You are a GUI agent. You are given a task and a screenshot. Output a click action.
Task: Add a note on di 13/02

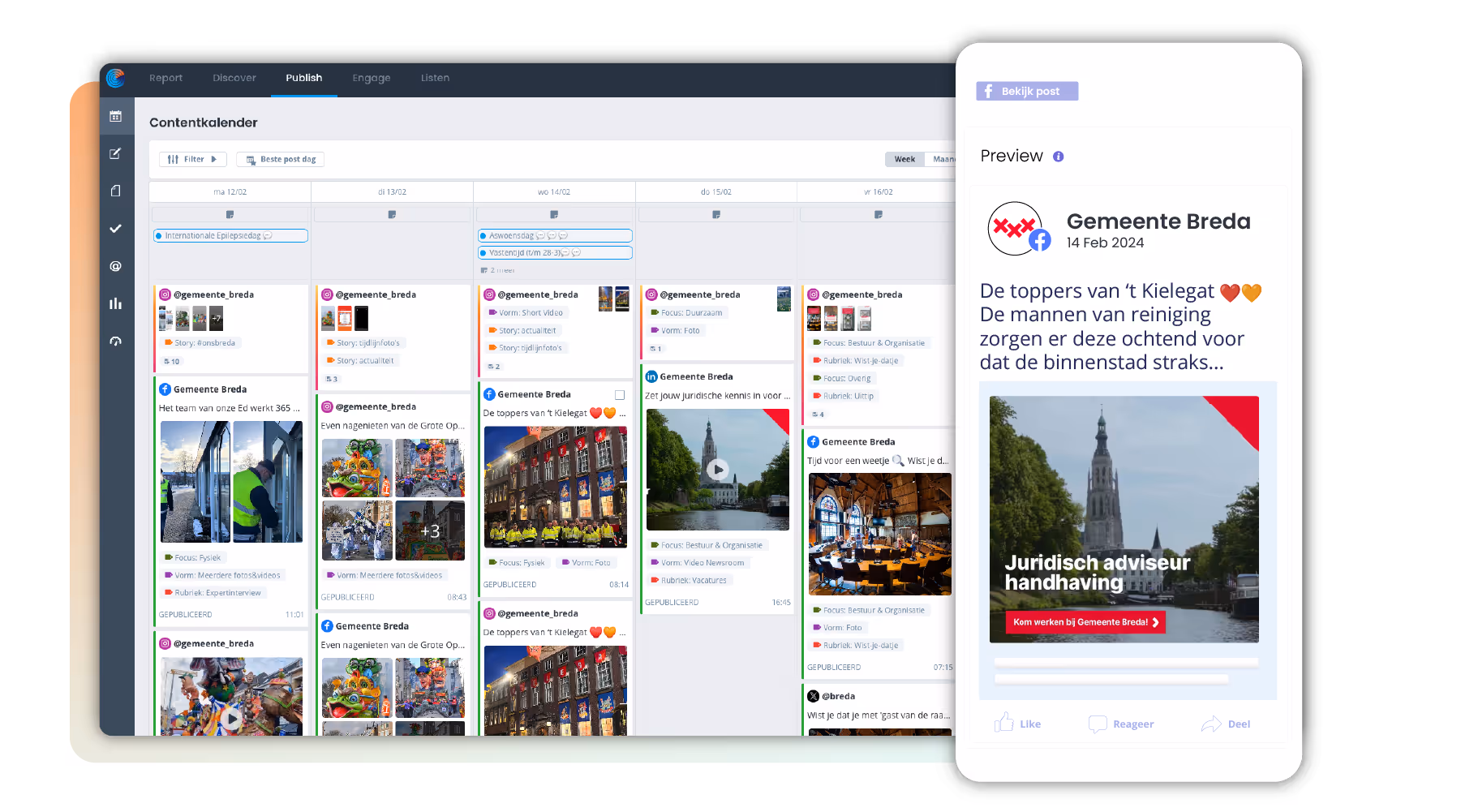tap(392, 215)
